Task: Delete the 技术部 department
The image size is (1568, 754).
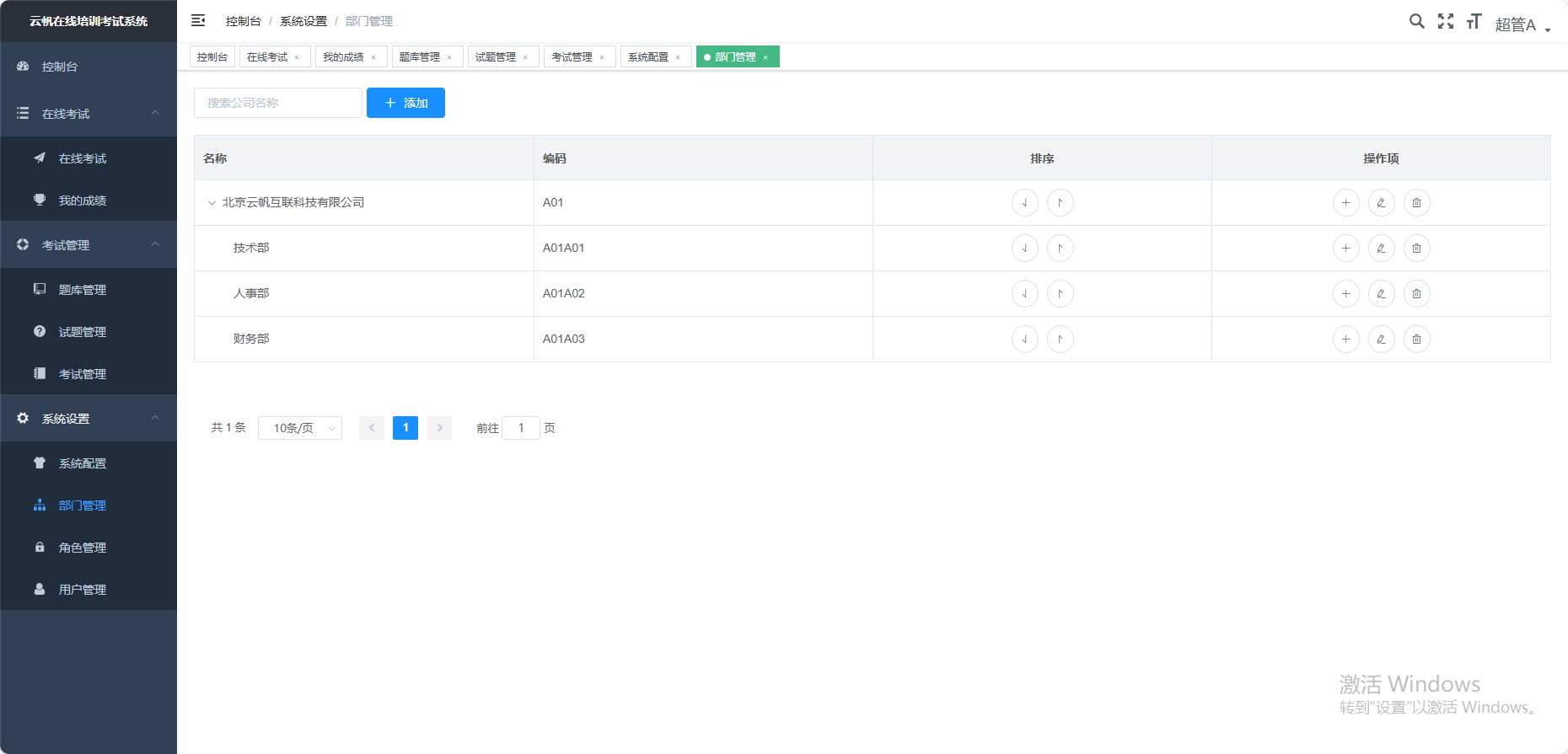Action: point(1416,248)
